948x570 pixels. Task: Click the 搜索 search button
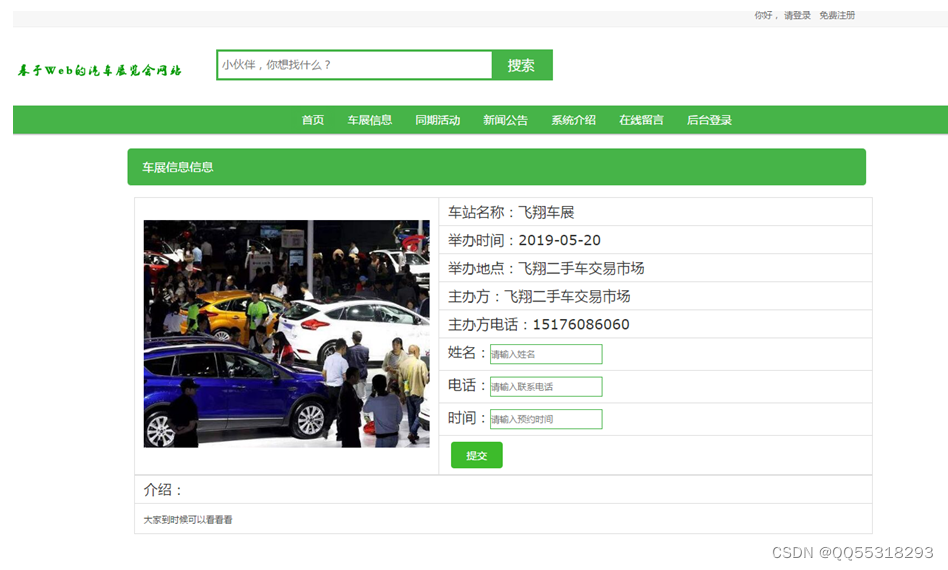pos(521,65)
